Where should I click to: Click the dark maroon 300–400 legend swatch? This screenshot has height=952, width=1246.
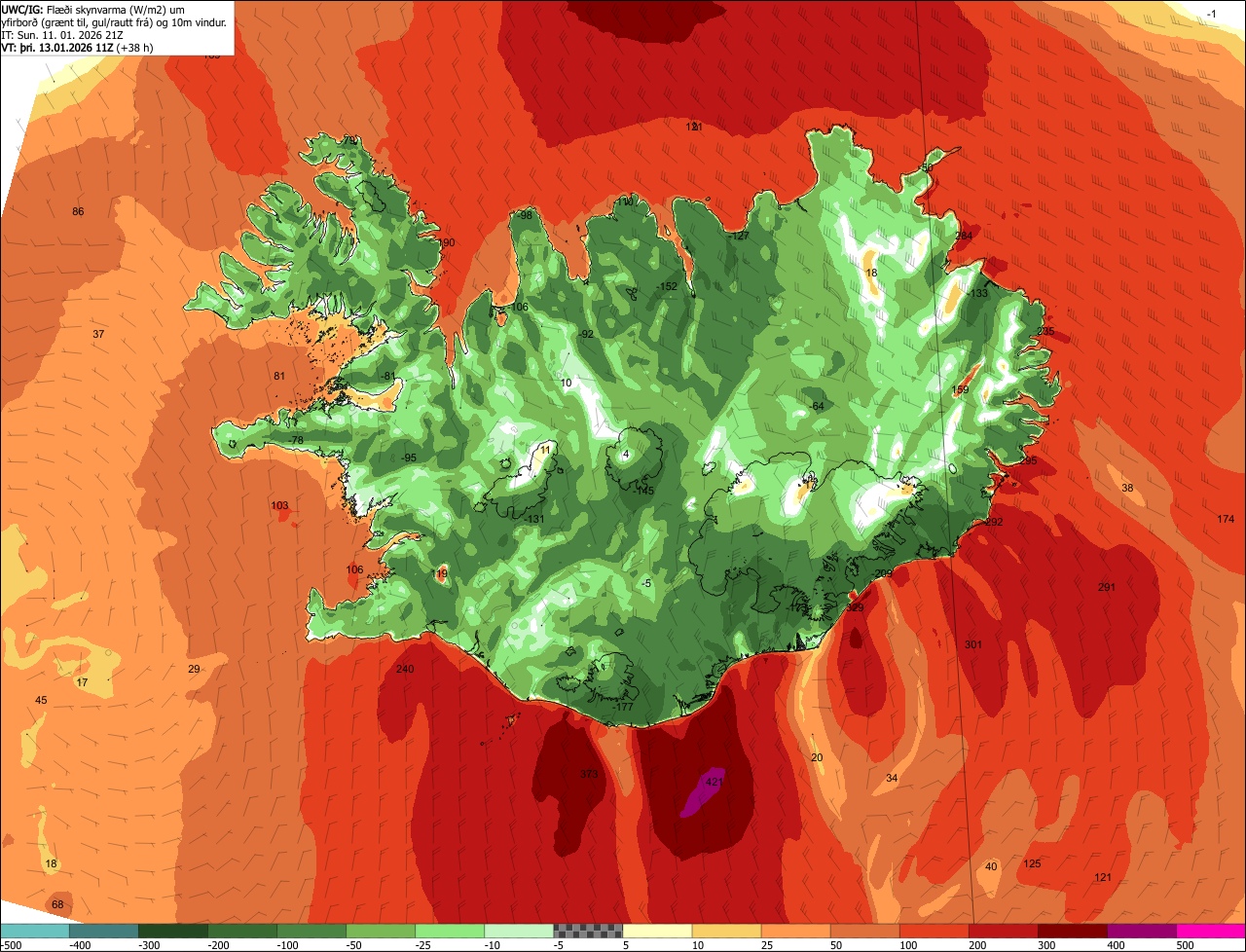[x=1073, y=931]
